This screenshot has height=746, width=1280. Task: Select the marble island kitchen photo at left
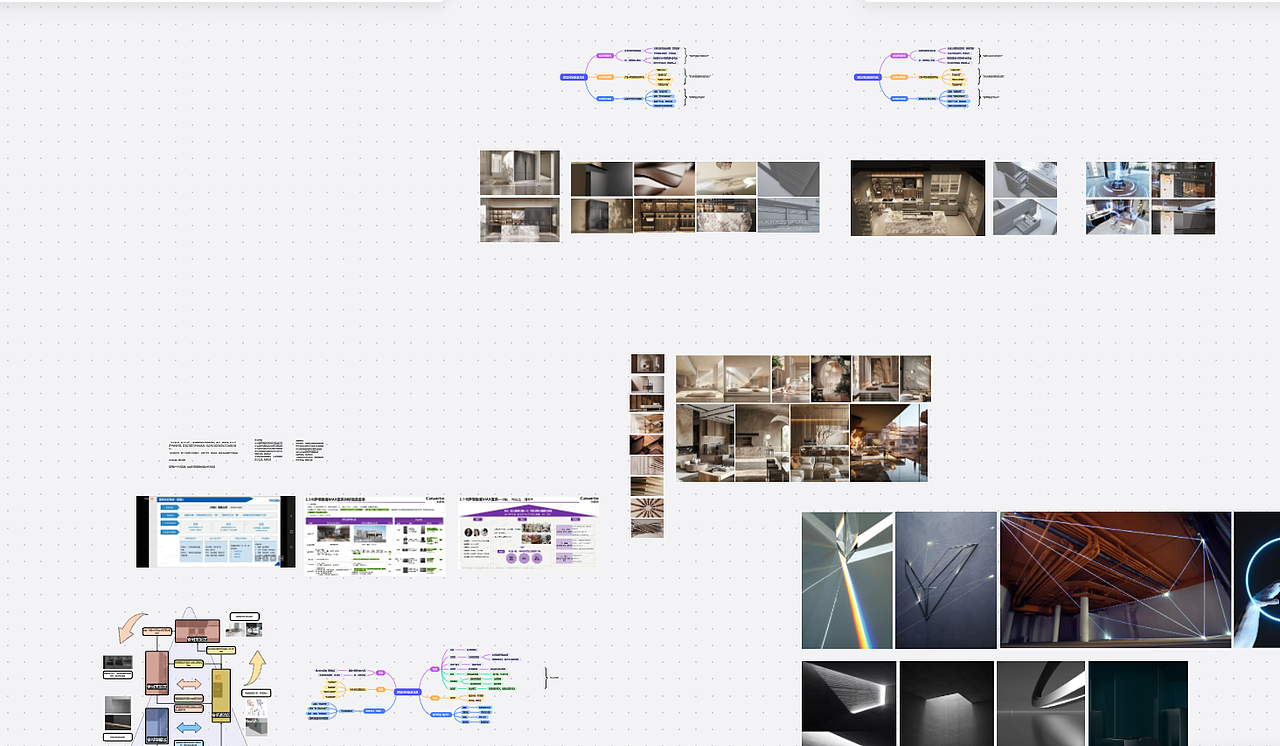[x=520, y=220]
